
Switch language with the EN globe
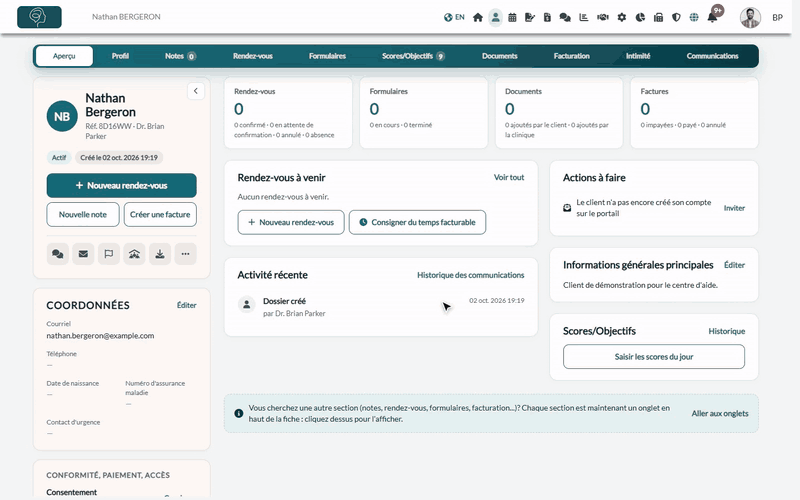(x=454, y=17)
